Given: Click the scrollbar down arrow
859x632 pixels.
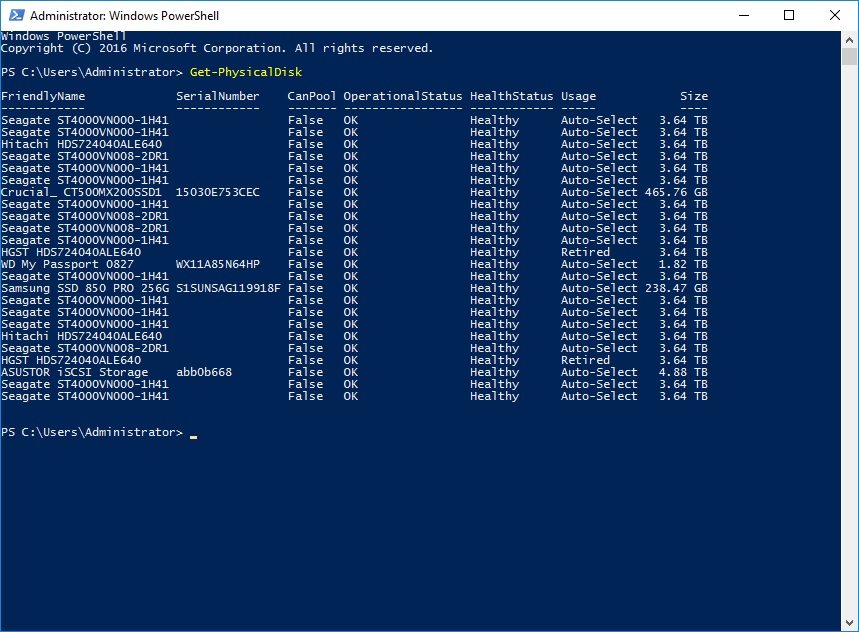Looking at the screenshot, I should coord(850,623).
